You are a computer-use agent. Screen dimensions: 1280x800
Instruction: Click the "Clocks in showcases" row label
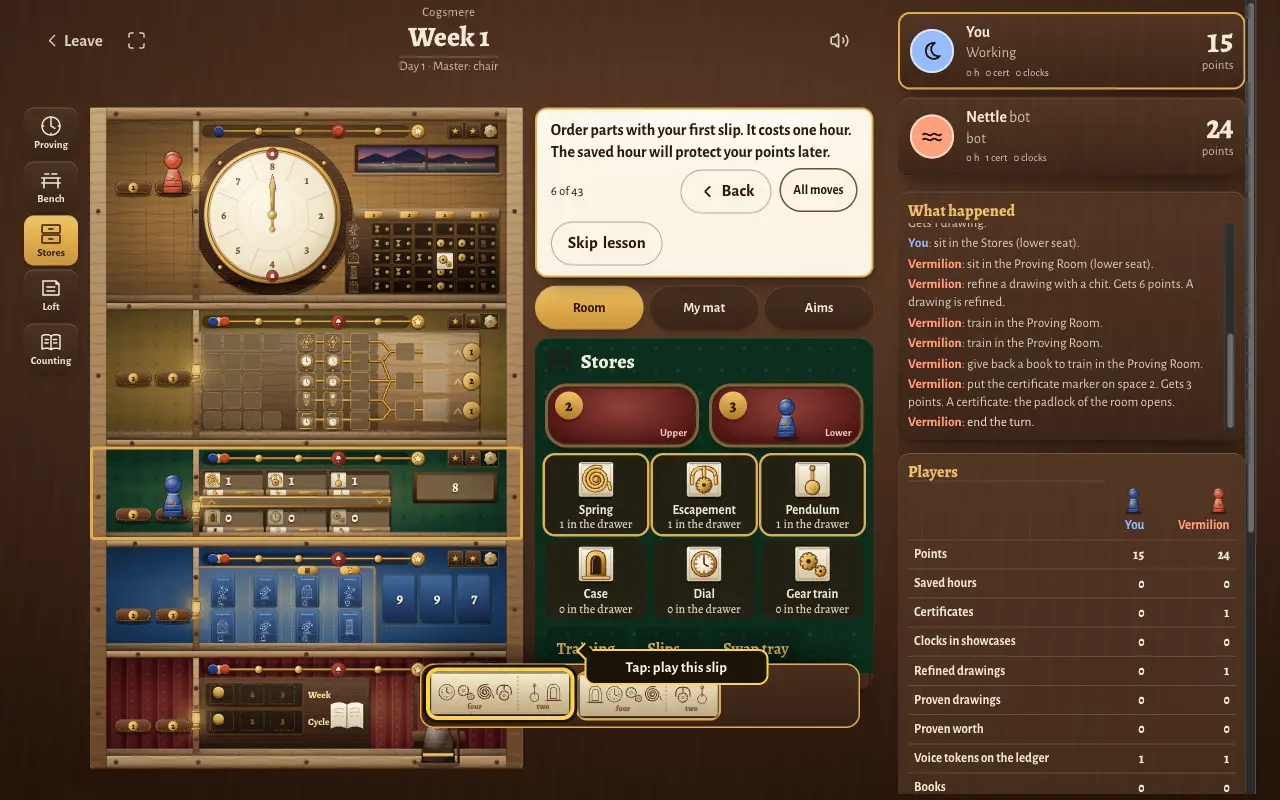click(x=964, y=641)
